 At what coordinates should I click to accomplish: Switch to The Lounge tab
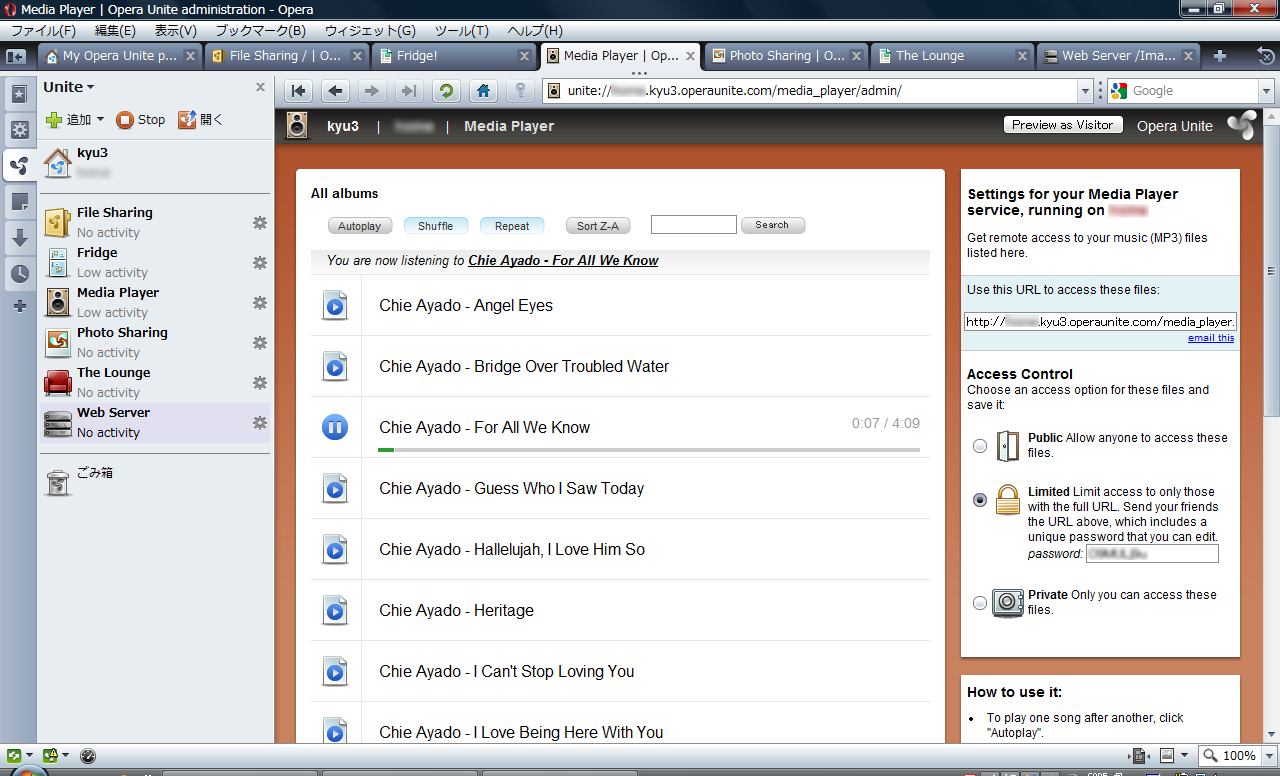click(x=953, y=56)
